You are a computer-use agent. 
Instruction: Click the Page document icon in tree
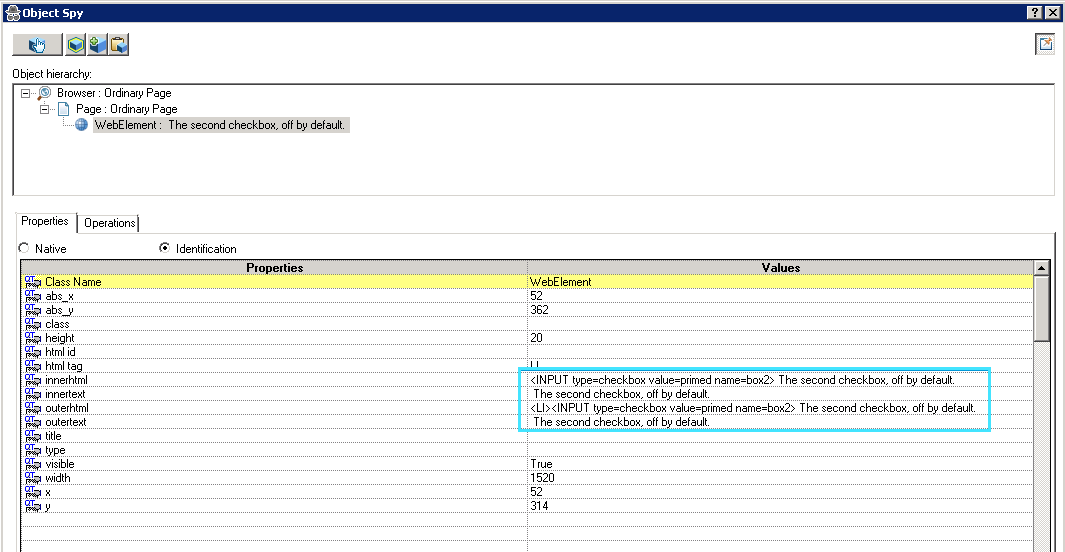(63, 109)
